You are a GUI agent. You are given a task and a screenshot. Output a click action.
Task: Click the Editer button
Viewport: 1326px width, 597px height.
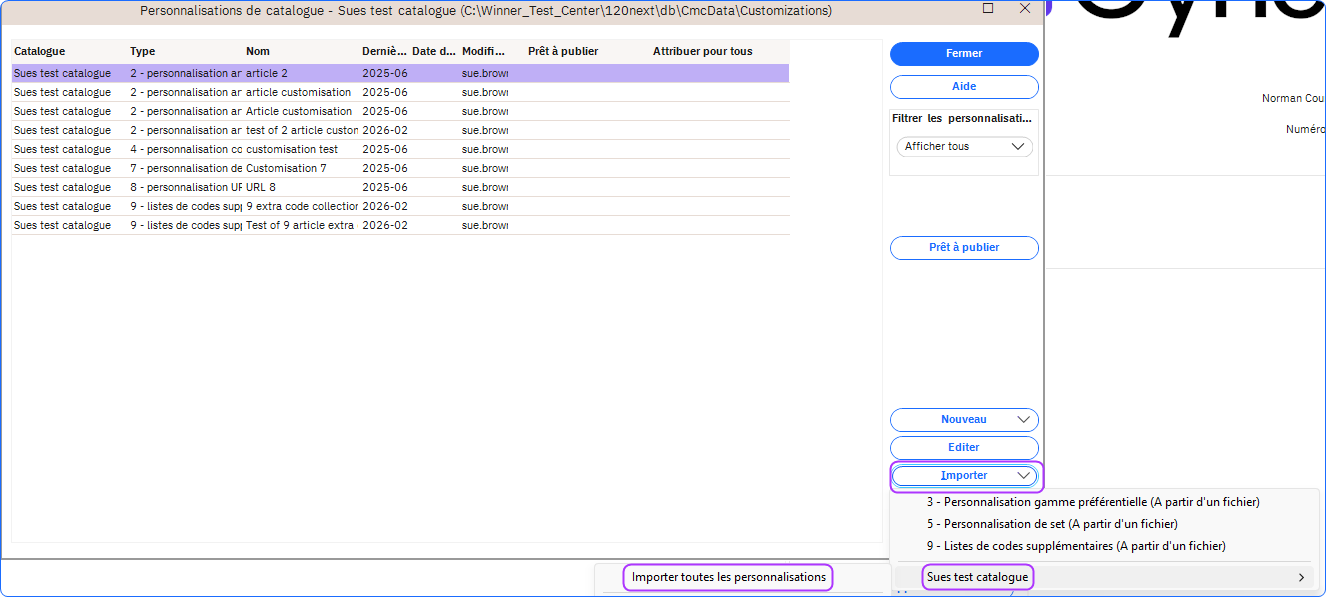[964, 448]
